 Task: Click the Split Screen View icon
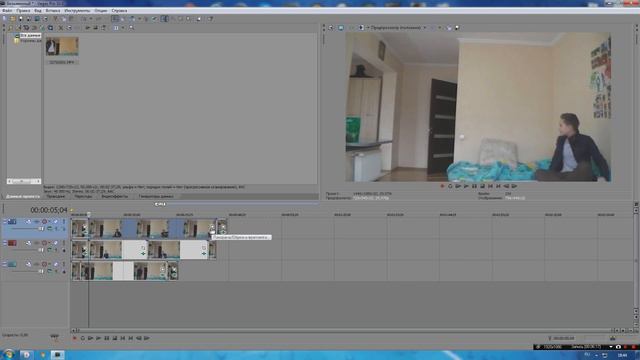361,28
